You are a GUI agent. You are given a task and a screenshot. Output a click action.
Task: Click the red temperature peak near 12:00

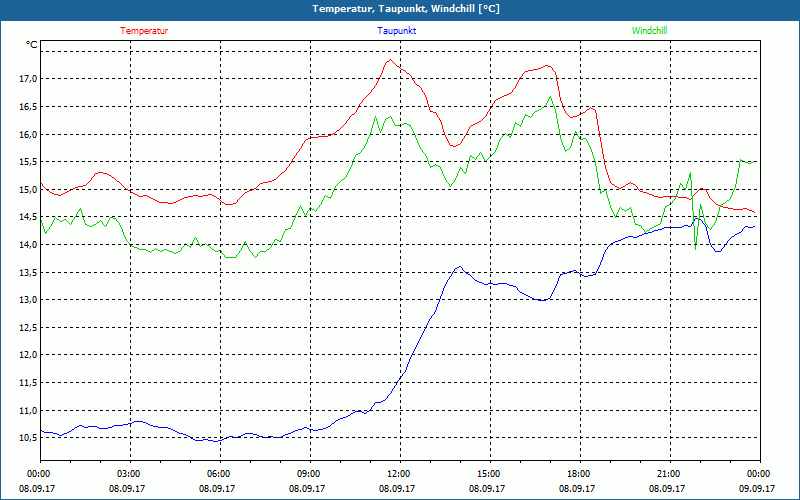click(x=390, y=60)
